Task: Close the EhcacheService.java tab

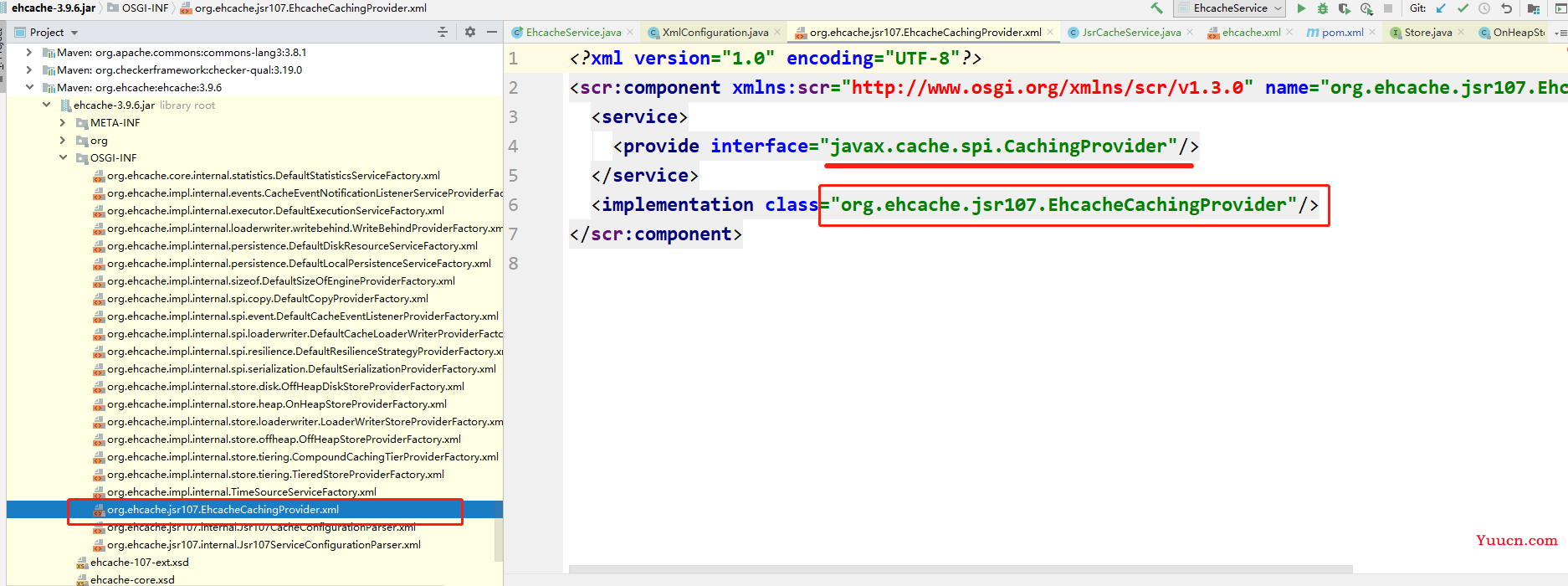Action: tap(630, 33)
